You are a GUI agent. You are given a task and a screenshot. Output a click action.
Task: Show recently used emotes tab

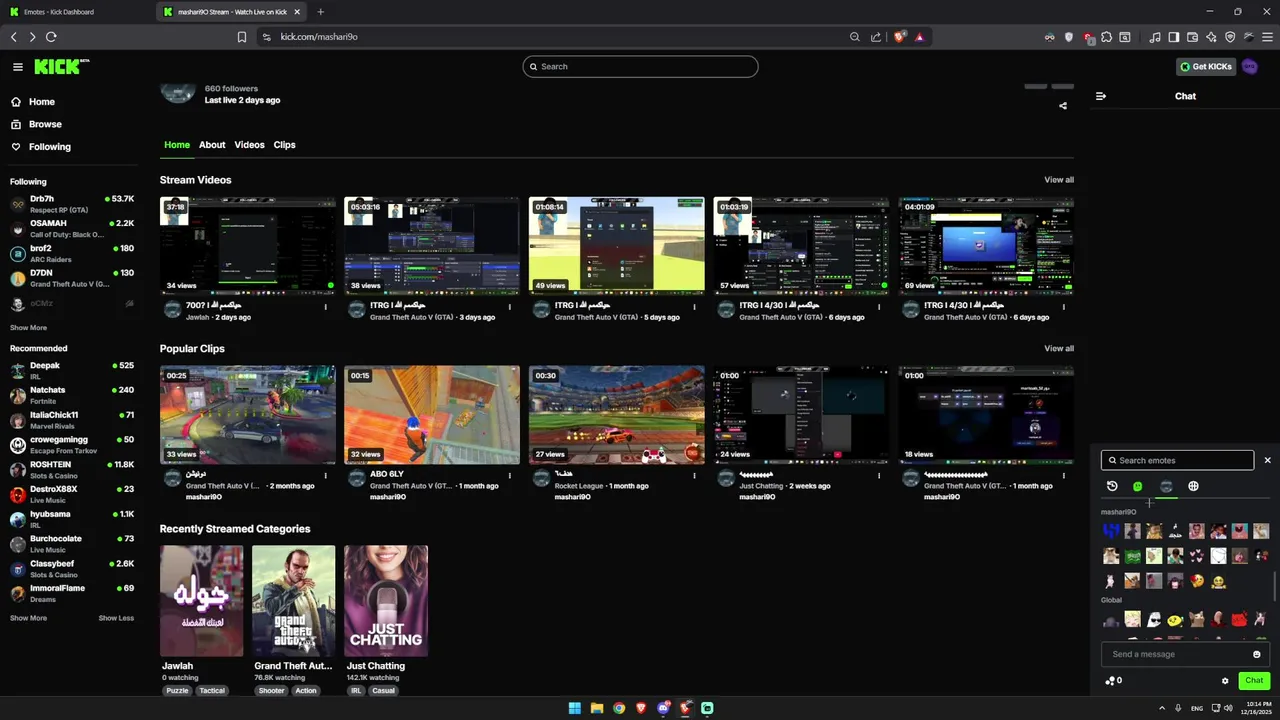[1112, 486]
